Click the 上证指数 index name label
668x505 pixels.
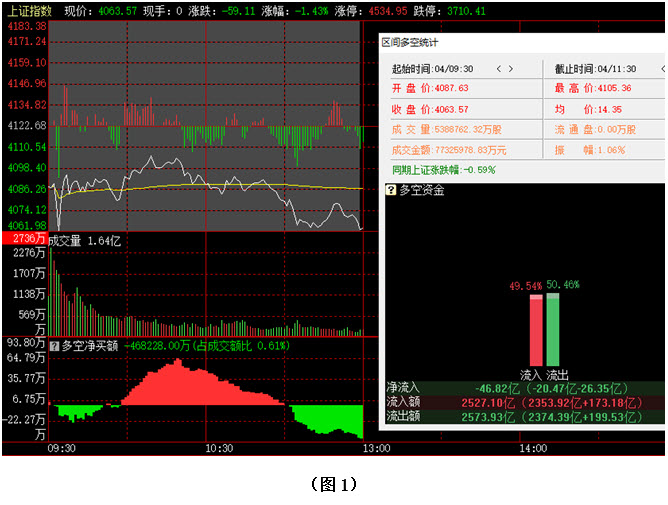click(24, 10)
